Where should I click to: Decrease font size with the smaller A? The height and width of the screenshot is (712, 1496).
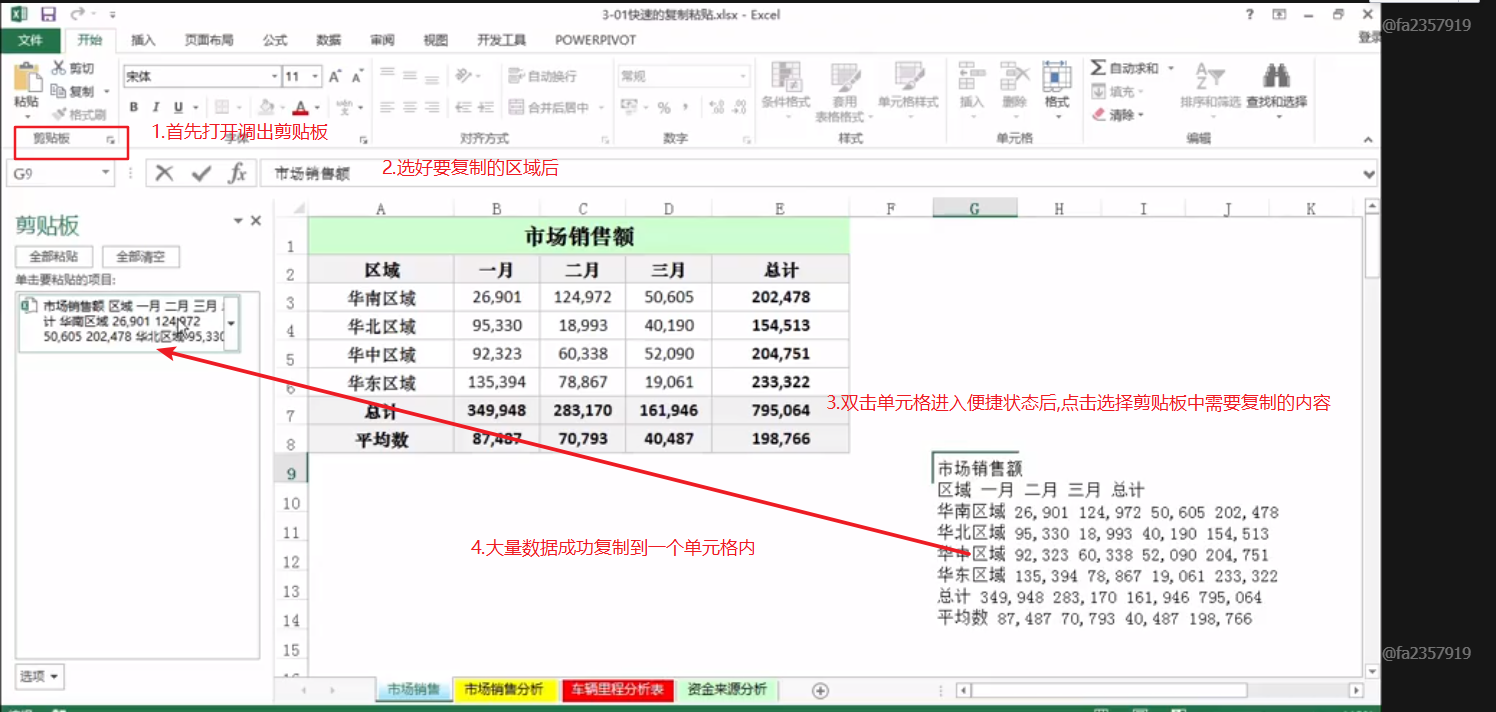(357, 76)
